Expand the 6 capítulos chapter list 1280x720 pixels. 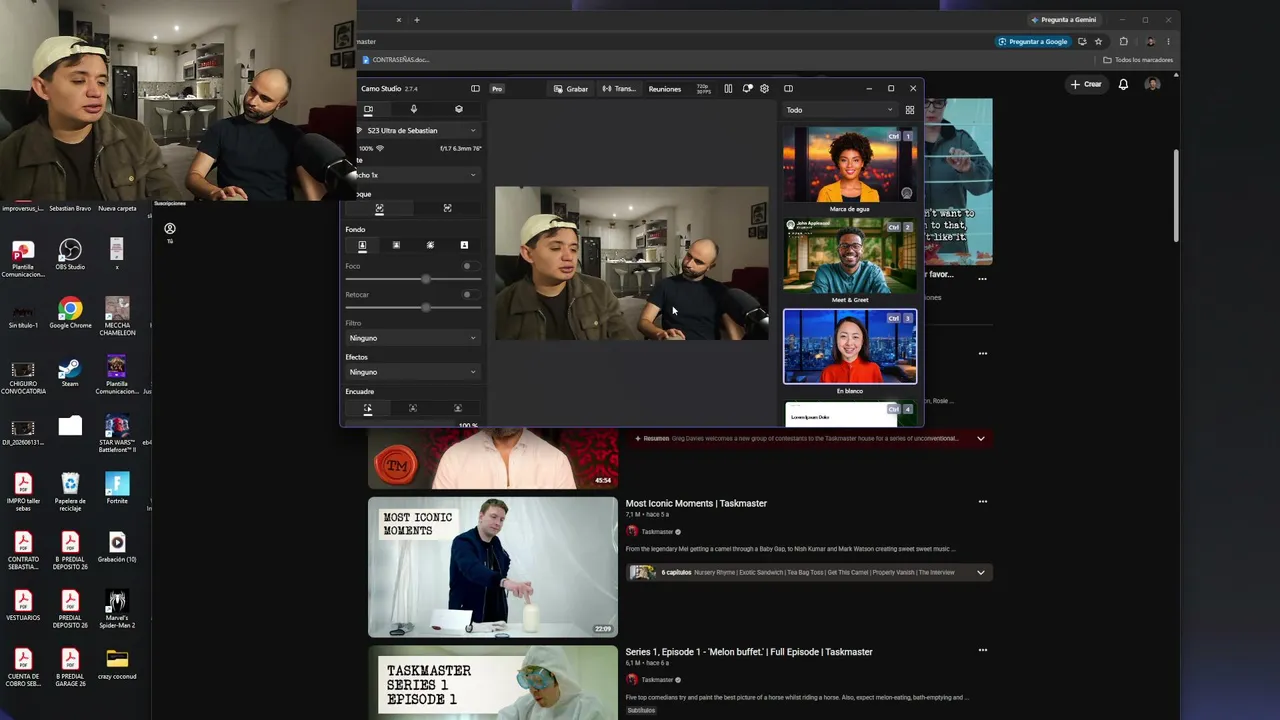[981, 572]
